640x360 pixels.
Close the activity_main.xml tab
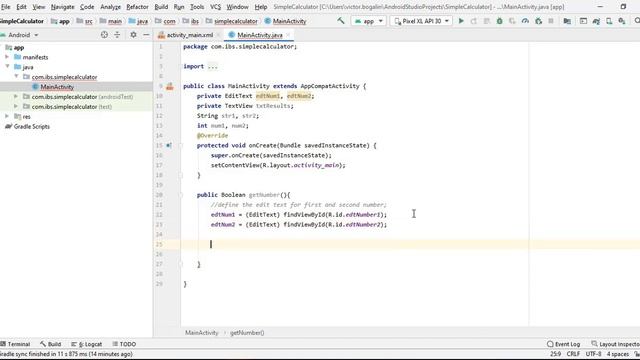(x=219, y=35)
